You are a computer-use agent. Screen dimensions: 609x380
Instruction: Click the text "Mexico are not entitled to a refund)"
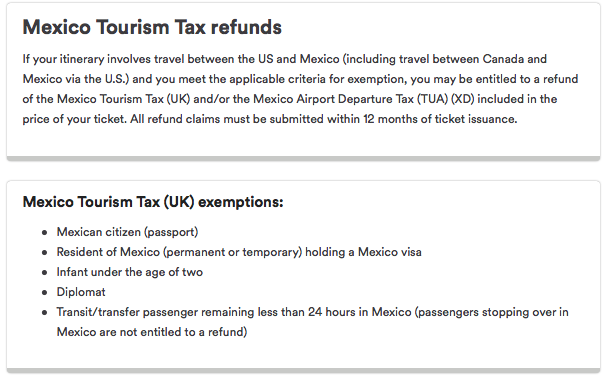point(152,332)
